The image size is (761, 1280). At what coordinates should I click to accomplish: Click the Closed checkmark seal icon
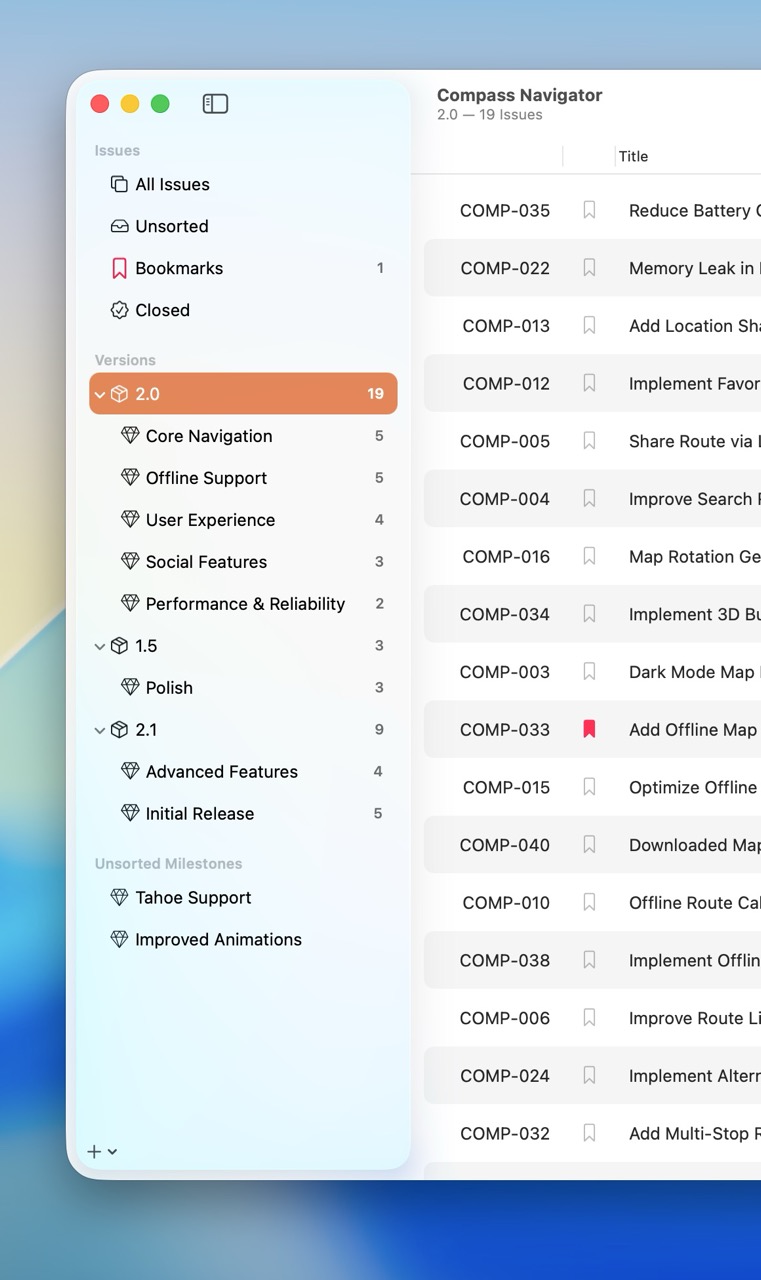point(119,310)
